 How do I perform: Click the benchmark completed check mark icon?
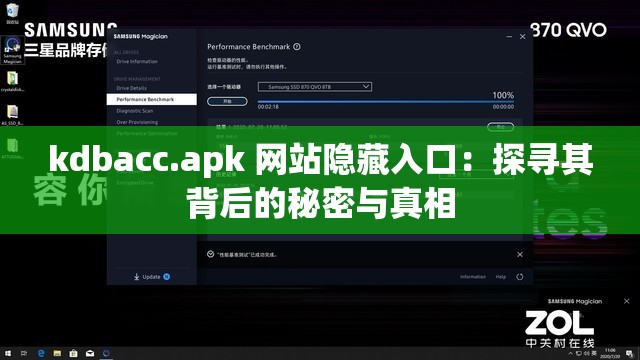point(211,254)
